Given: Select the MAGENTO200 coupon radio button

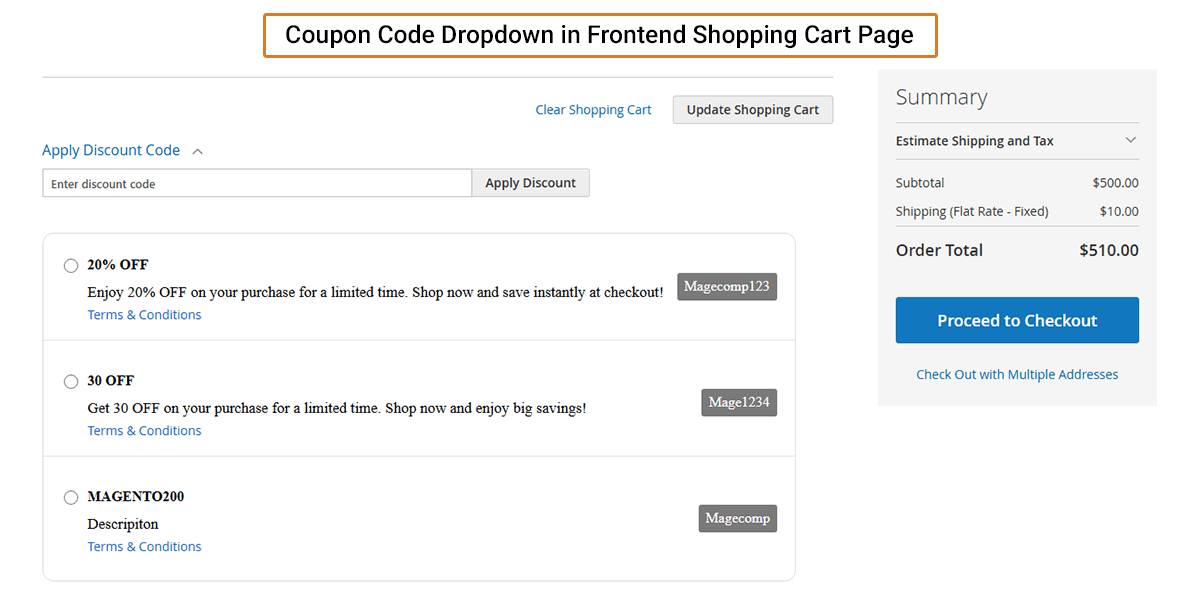Looking at the screenshot, I should tap(71, 498).
